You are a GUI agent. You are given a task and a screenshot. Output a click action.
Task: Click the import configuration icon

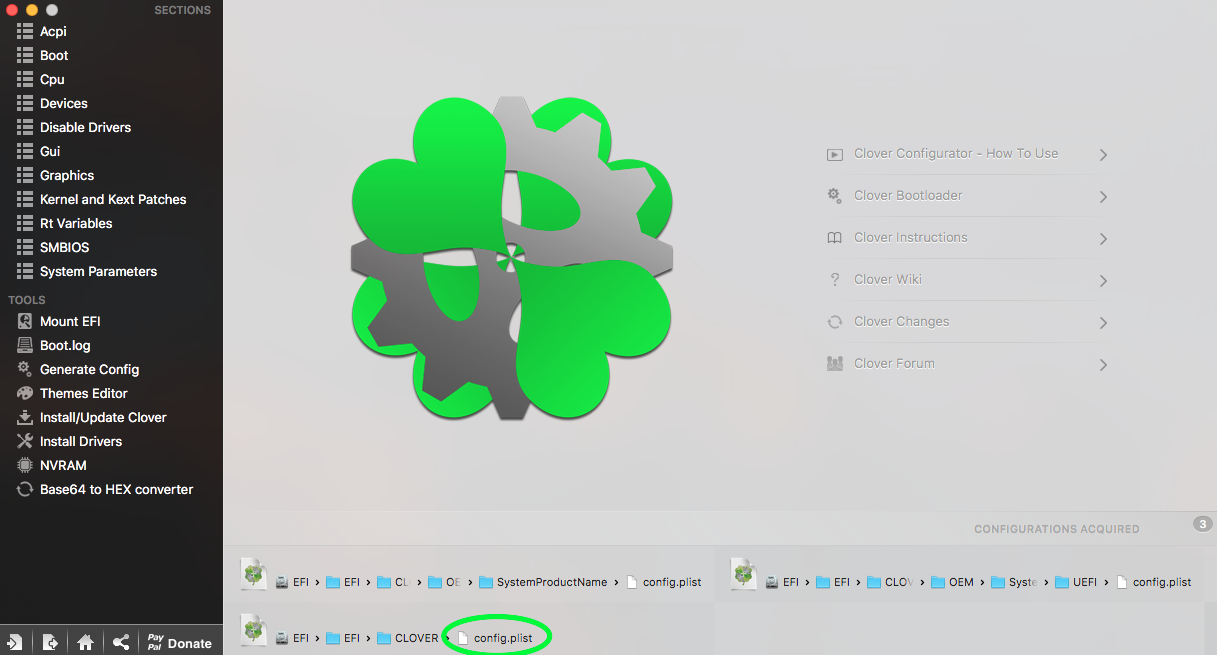(x=15, y=642)
